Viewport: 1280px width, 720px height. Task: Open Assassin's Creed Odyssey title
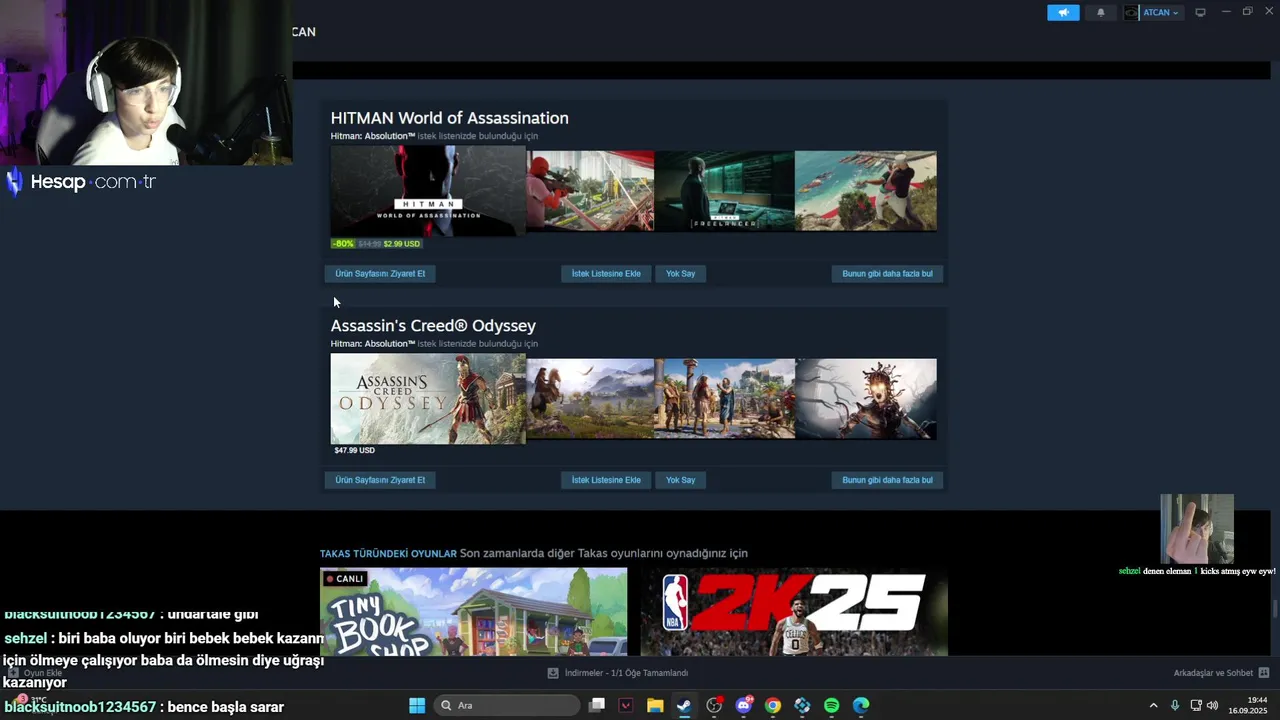[433, 326]
